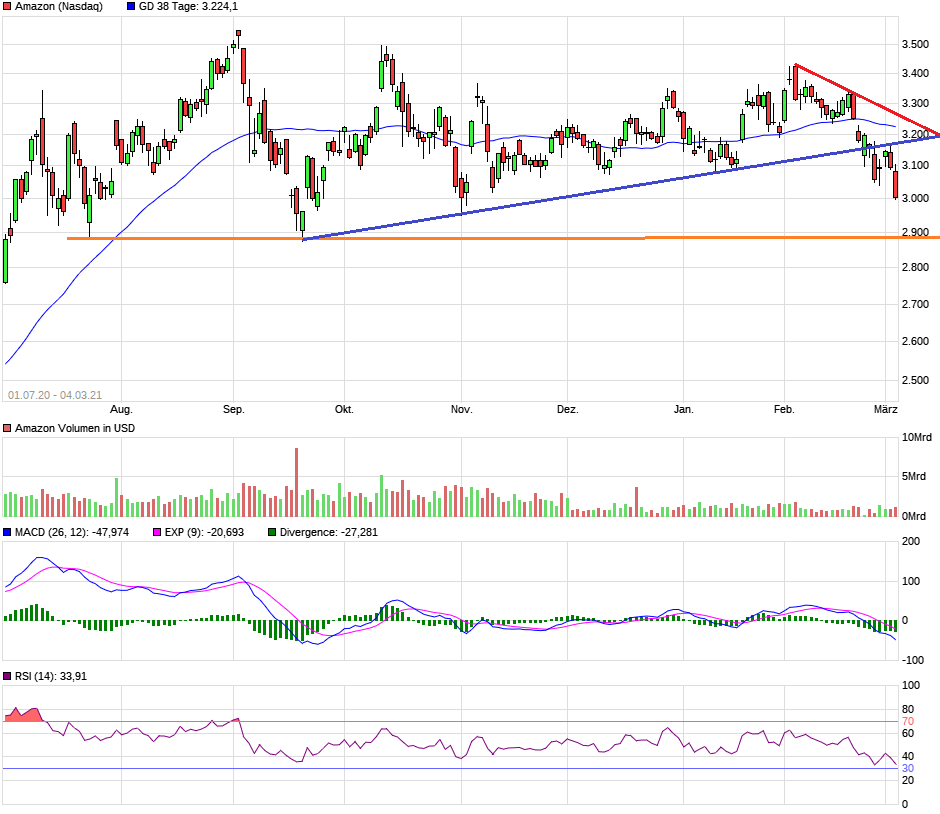Click the 'Aug.' month axis label
This screenshot has width=940, height=814.
pos(121,409)
